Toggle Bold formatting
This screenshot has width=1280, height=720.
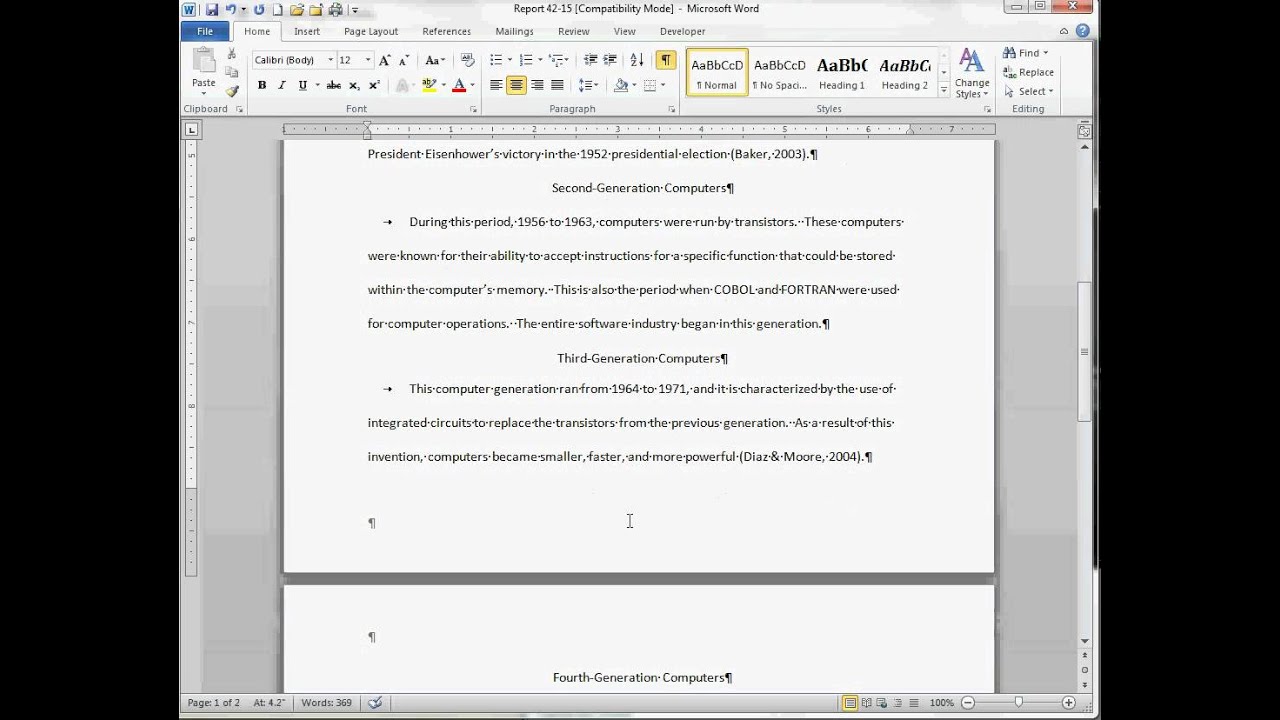262,85
